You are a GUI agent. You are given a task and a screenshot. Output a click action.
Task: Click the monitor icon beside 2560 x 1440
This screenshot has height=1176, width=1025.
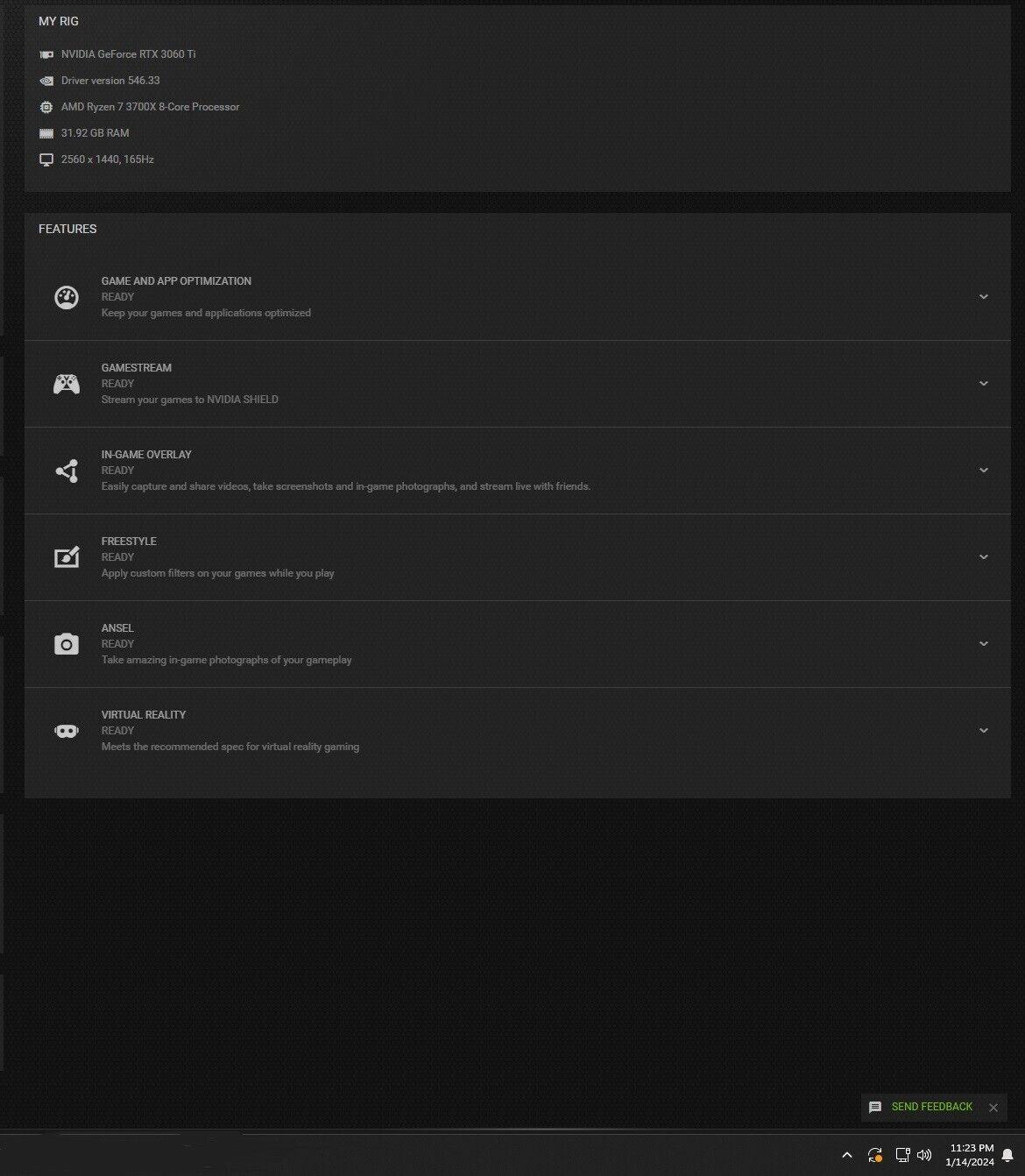point(46,159)
